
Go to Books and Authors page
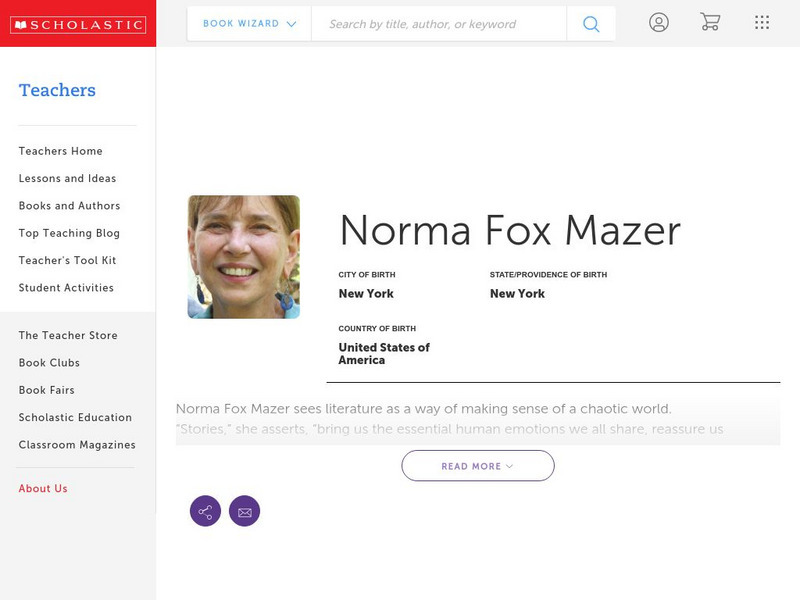[67, 205]
